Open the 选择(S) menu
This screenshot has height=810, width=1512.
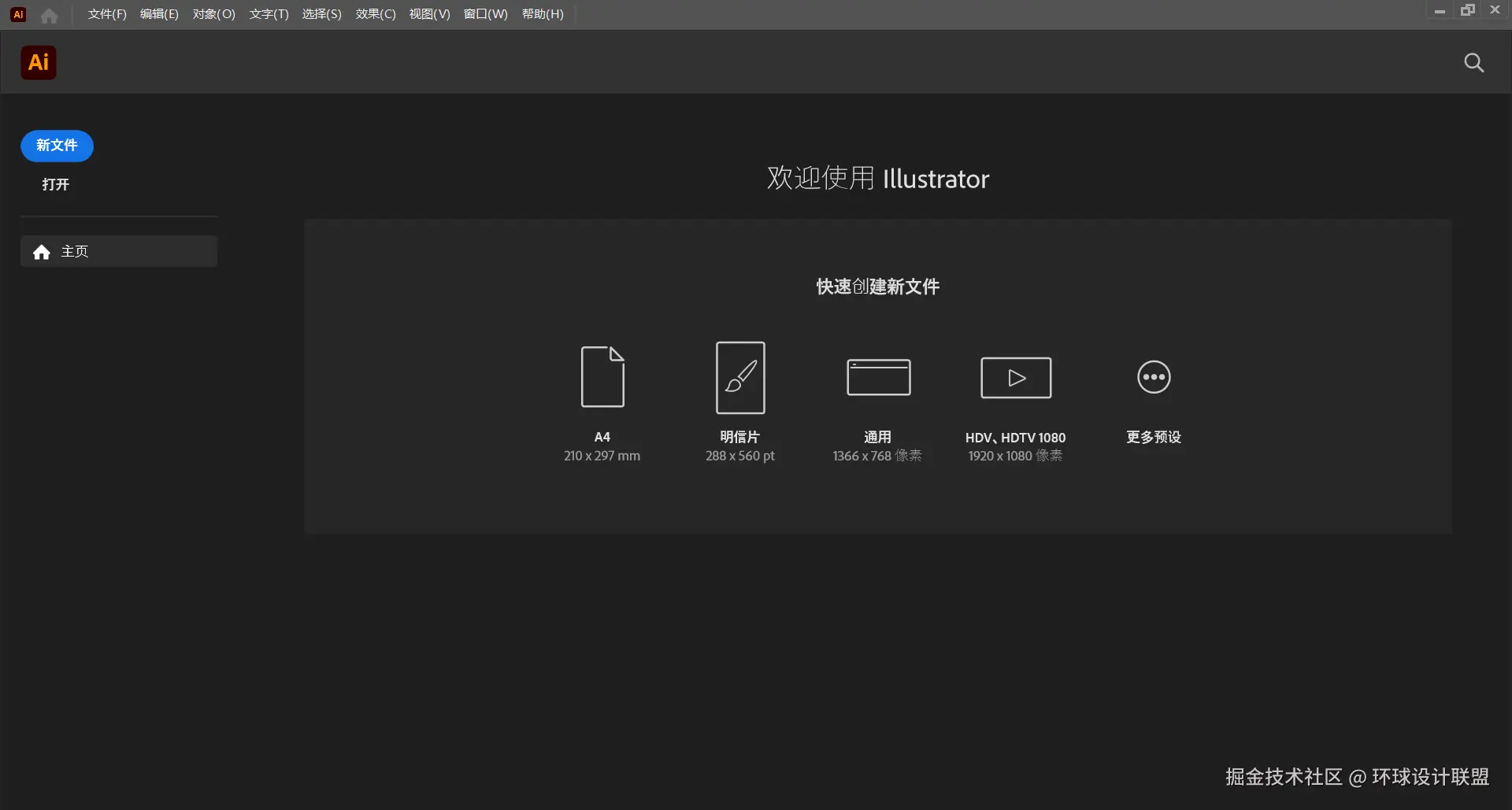pos(322,14)
